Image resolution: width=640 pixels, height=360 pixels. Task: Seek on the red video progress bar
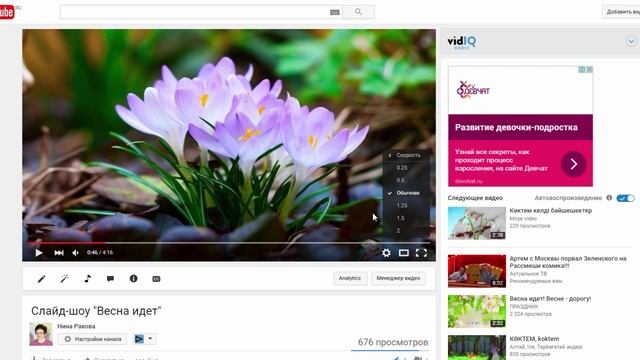pos(229,242)
